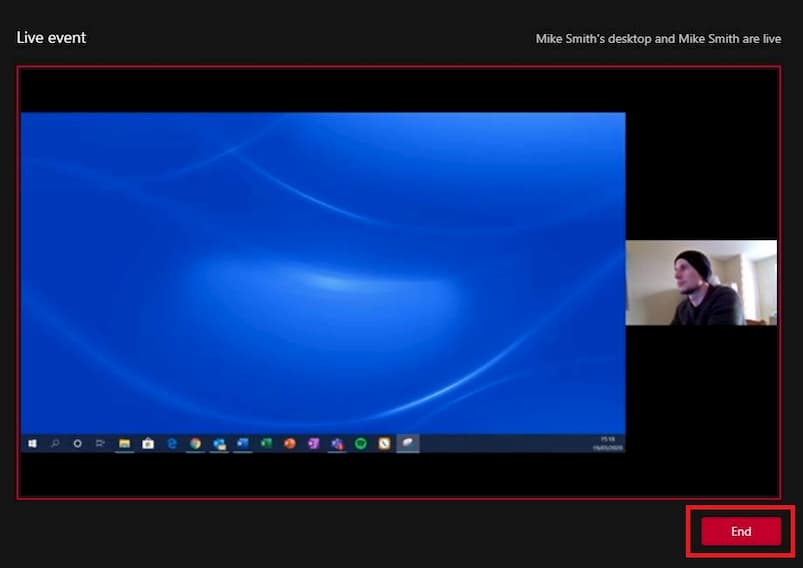Click the highlighted active app taskbar icon
Screen dimensions: 803x568
click(x=408, y=444)
